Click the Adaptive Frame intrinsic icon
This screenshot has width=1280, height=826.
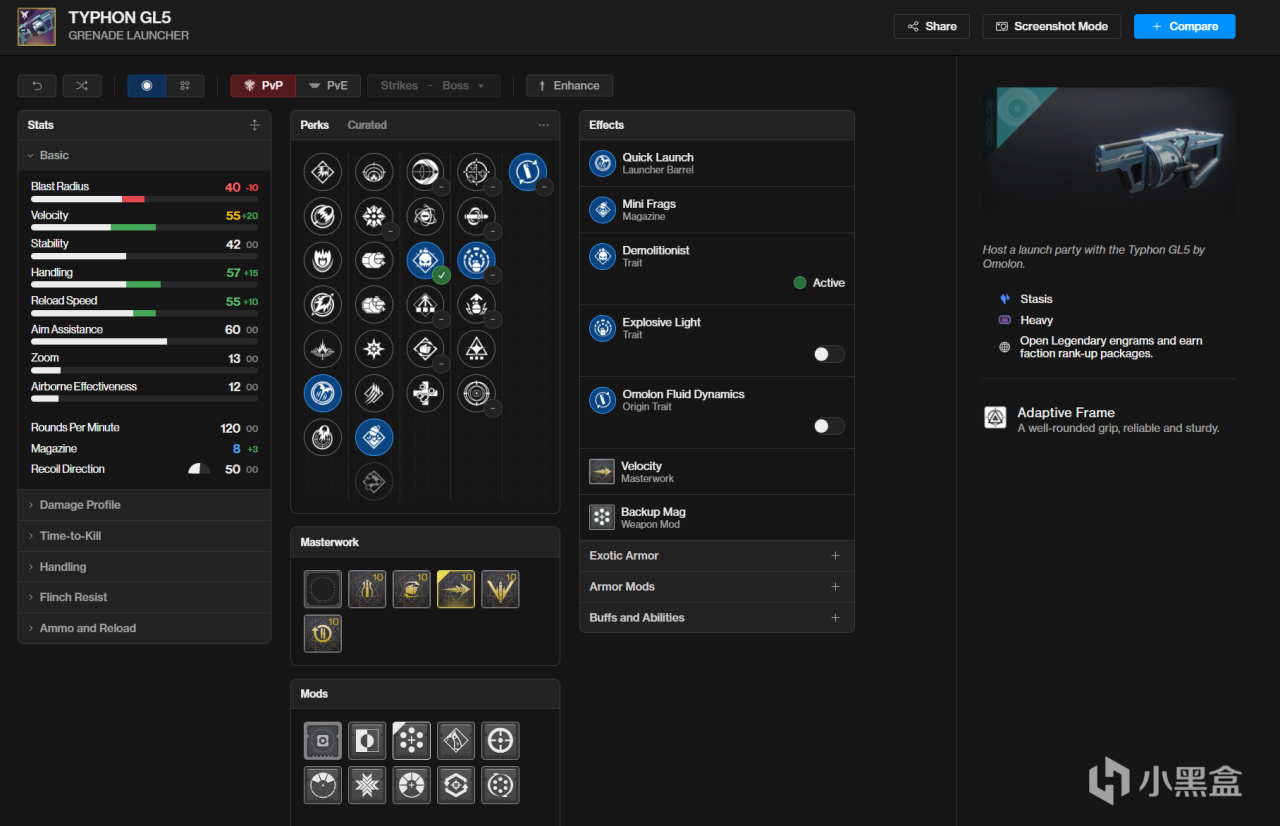pos(995,418)
